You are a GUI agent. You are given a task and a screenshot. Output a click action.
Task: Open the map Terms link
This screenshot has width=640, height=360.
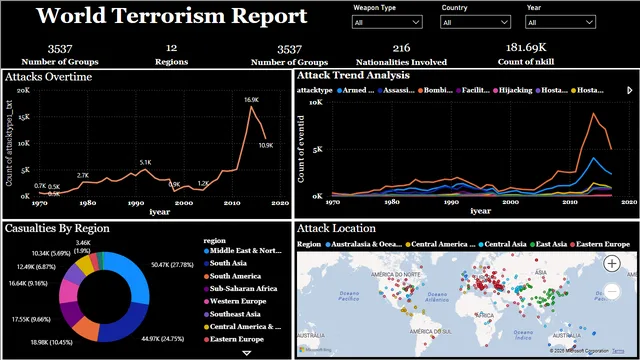coord(618,351)
